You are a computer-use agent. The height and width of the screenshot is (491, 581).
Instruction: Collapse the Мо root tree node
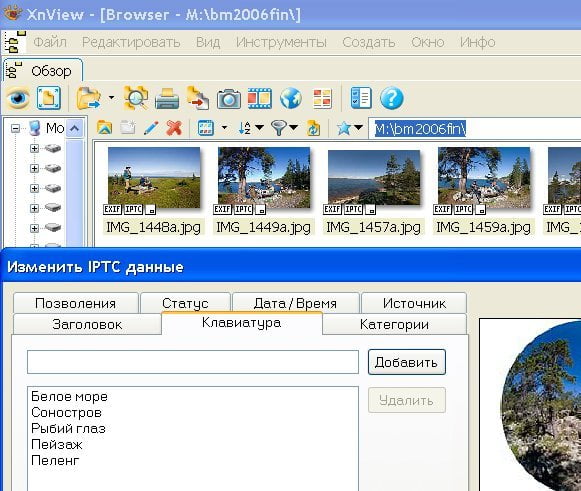[x=15, y=129]
